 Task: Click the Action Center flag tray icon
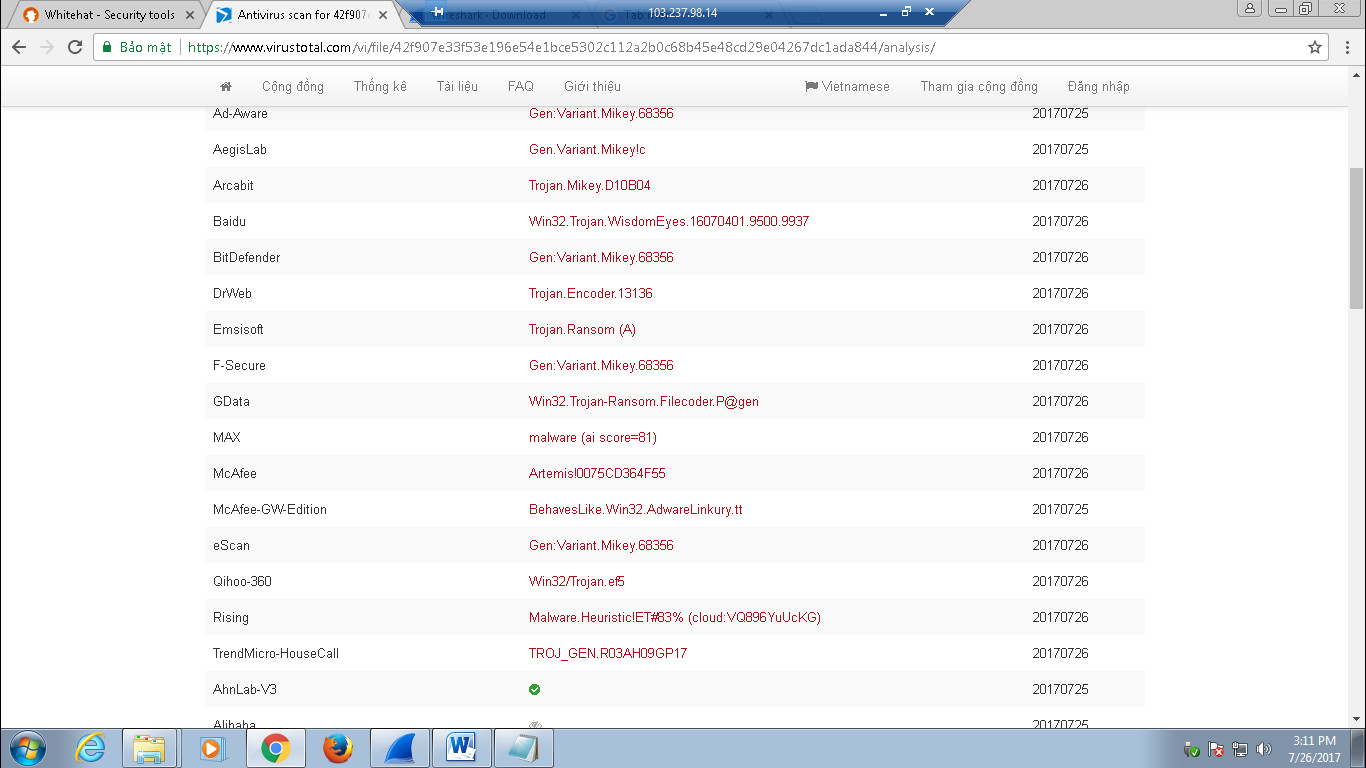click(1216, 749)
